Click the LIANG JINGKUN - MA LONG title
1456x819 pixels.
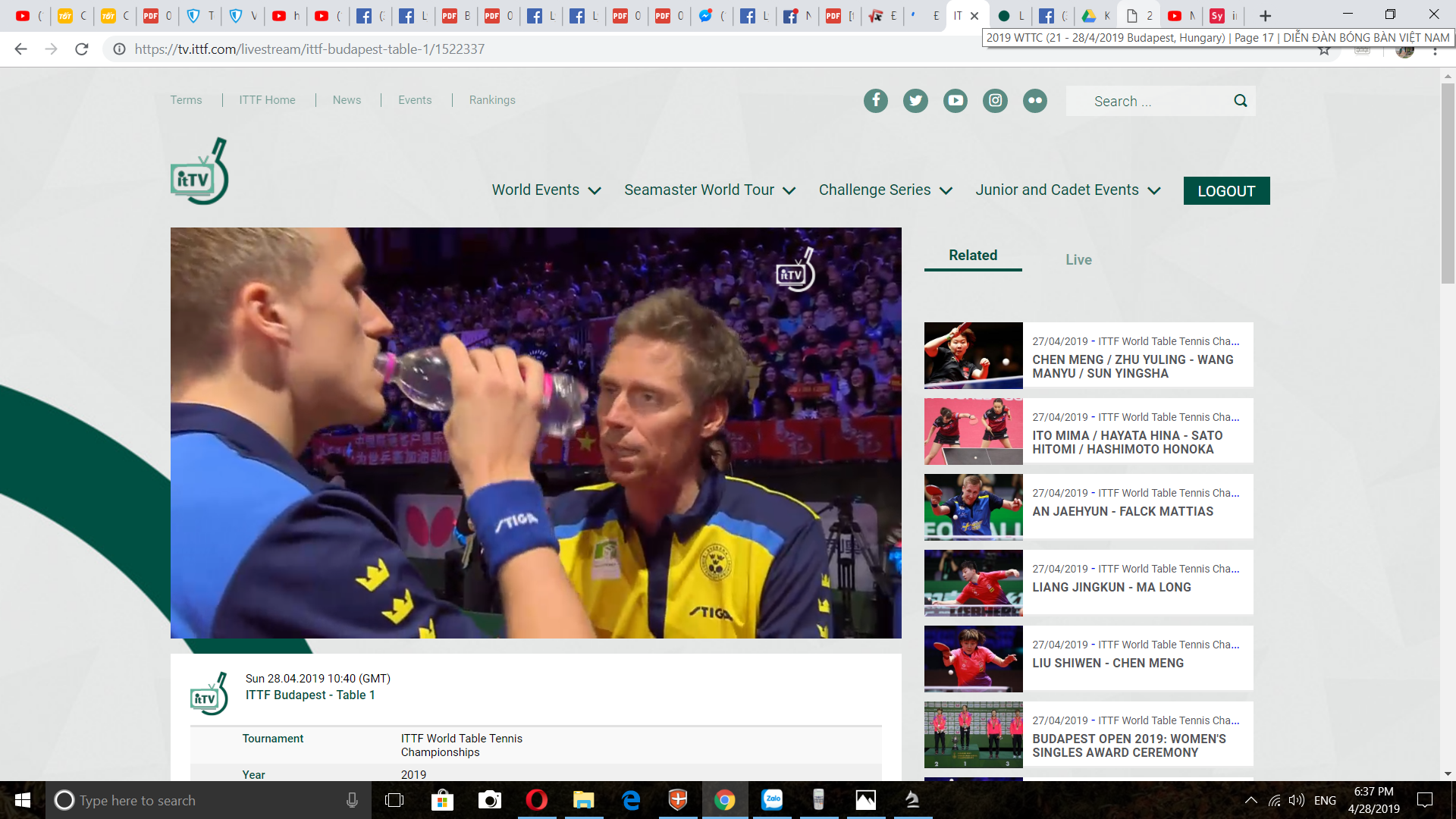(1111, 588)
